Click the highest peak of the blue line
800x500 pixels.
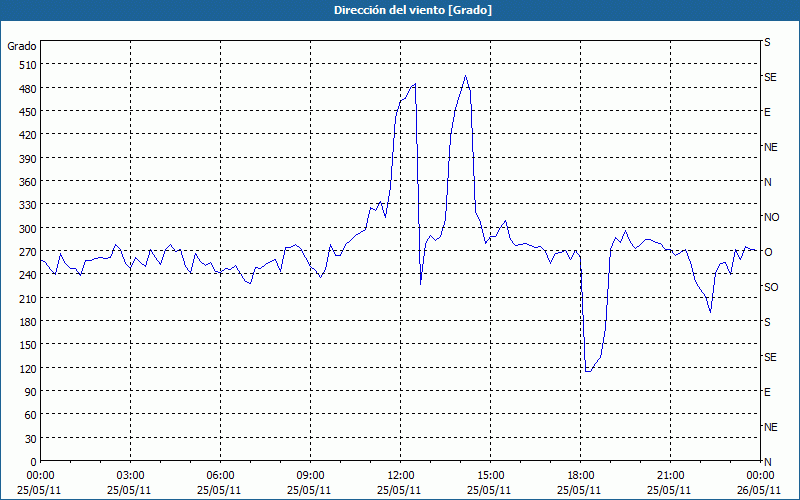coord(465,76)
